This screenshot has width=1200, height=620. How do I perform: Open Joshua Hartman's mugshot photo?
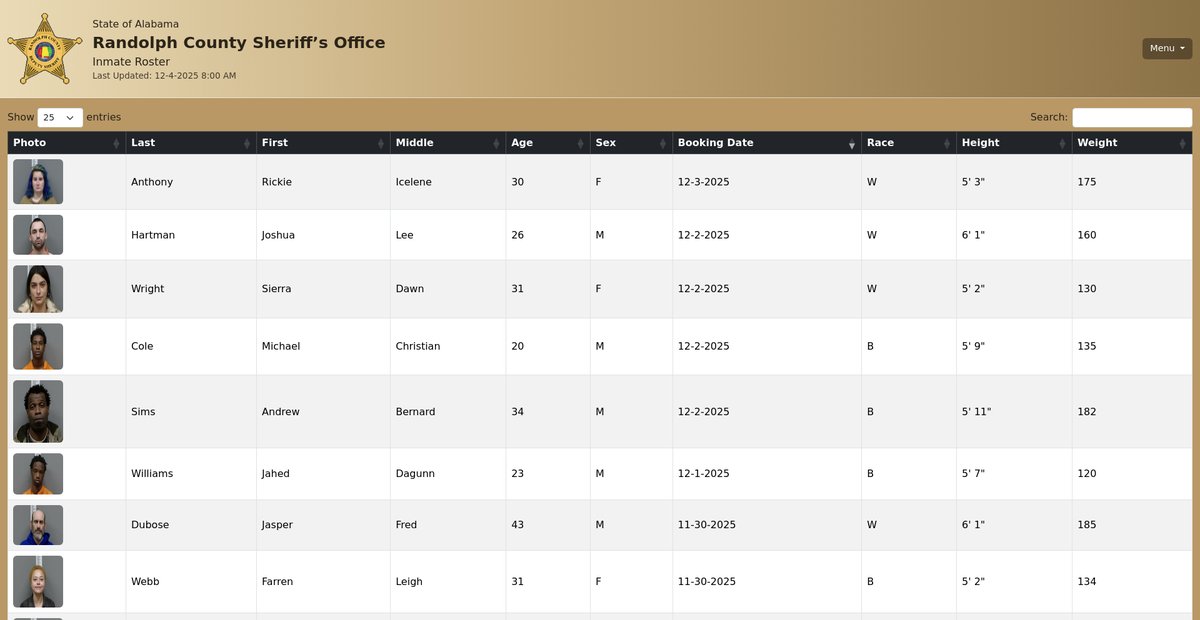38,235
